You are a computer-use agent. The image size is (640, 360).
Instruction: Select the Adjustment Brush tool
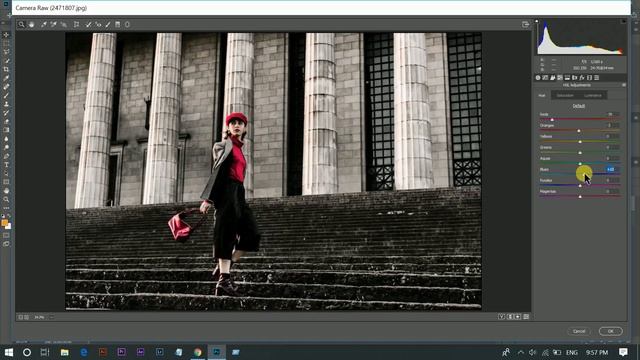[108, 24]
